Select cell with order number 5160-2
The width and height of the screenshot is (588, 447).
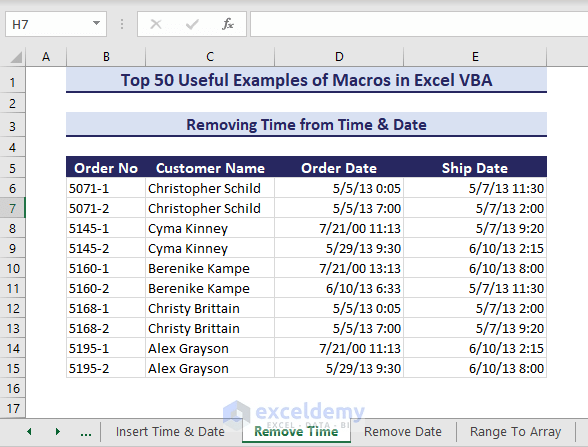(x=106, y=288)
